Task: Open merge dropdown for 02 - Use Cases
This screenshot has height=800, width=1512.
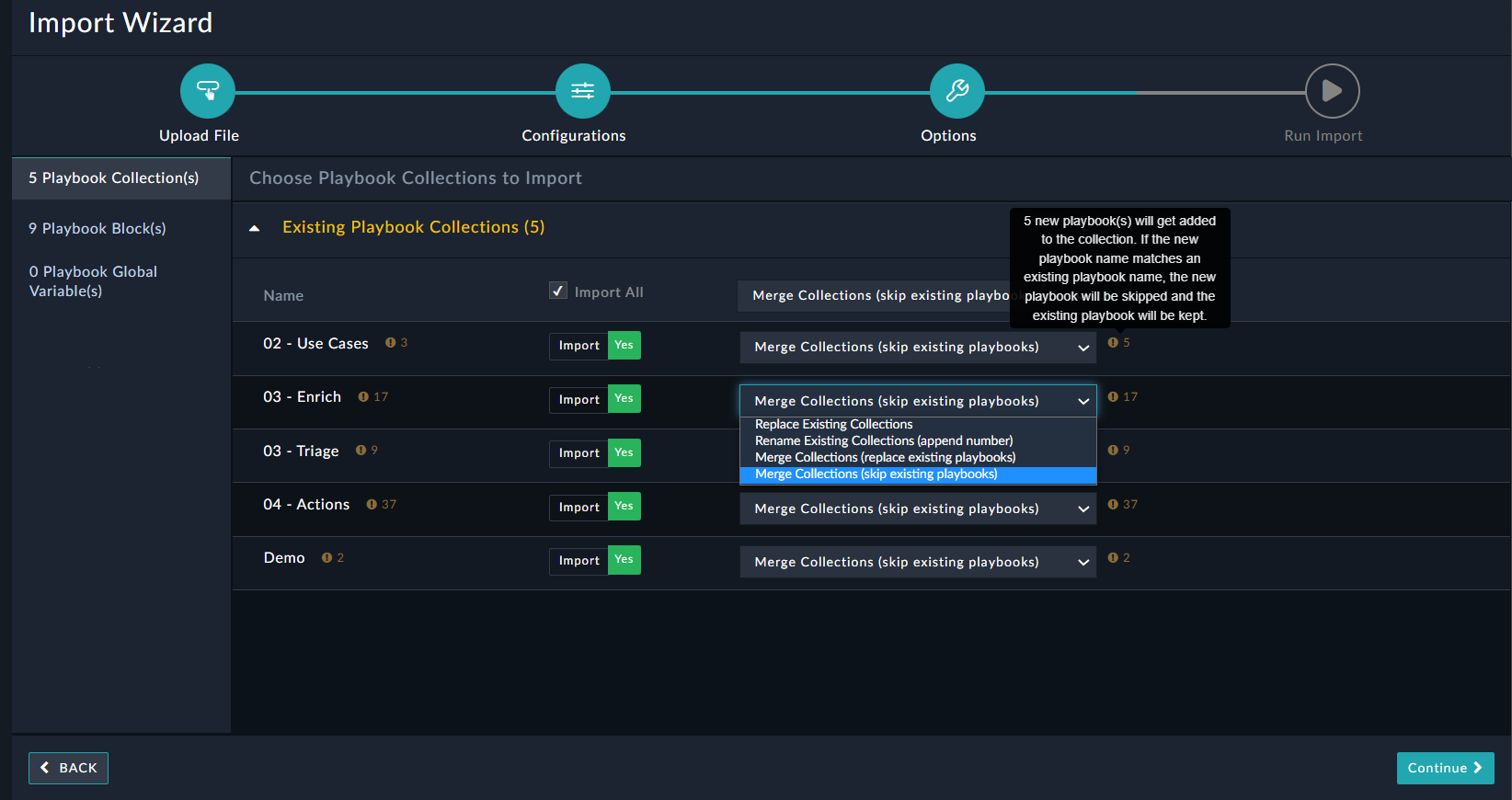Action: [x=918, y=348]
